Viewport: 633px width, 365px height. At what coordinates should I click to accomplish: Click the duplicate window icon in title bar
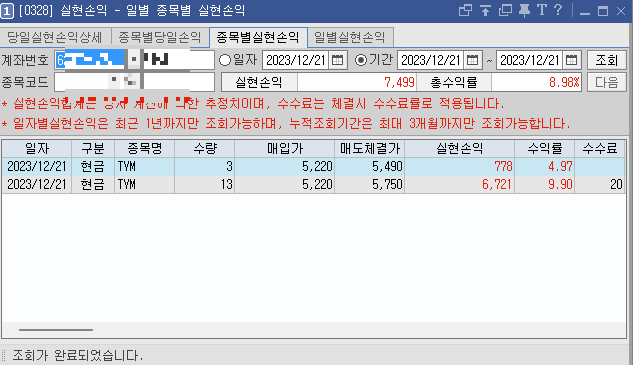tap(505, 10)
